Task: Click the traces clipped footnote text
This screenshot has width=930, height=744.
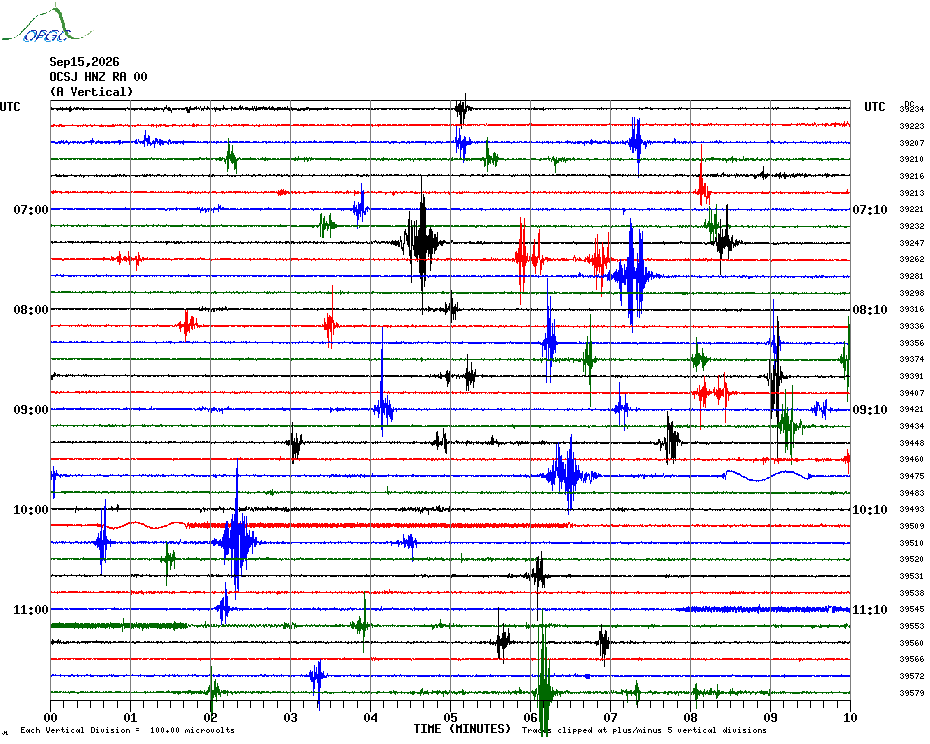Action: tap(644, 730)
